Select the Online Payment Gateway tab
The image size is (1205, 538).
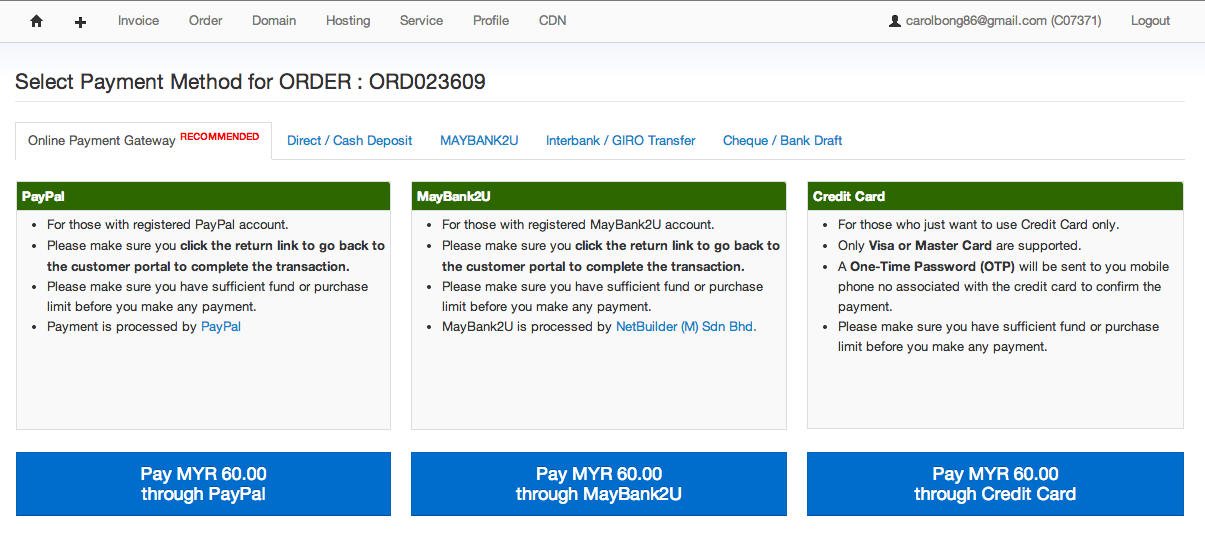(x=144, y=140)
